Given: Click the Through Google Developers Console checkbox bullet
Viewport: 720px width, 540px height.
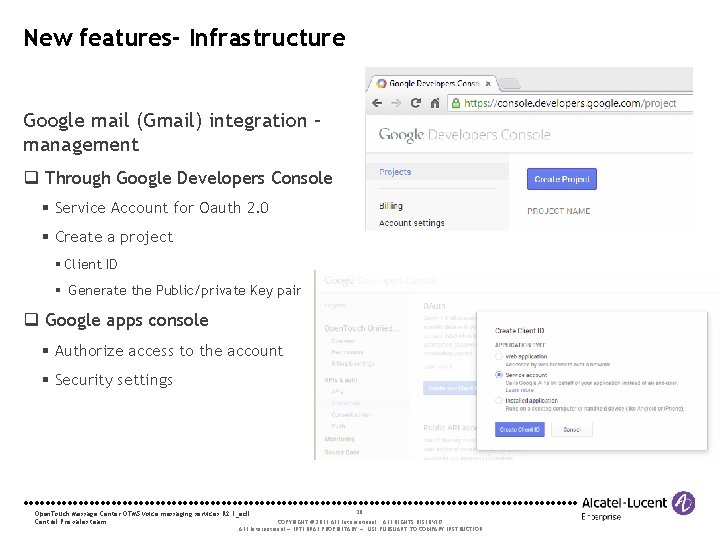Looking at the screenshot, I should tap(31, 177).
